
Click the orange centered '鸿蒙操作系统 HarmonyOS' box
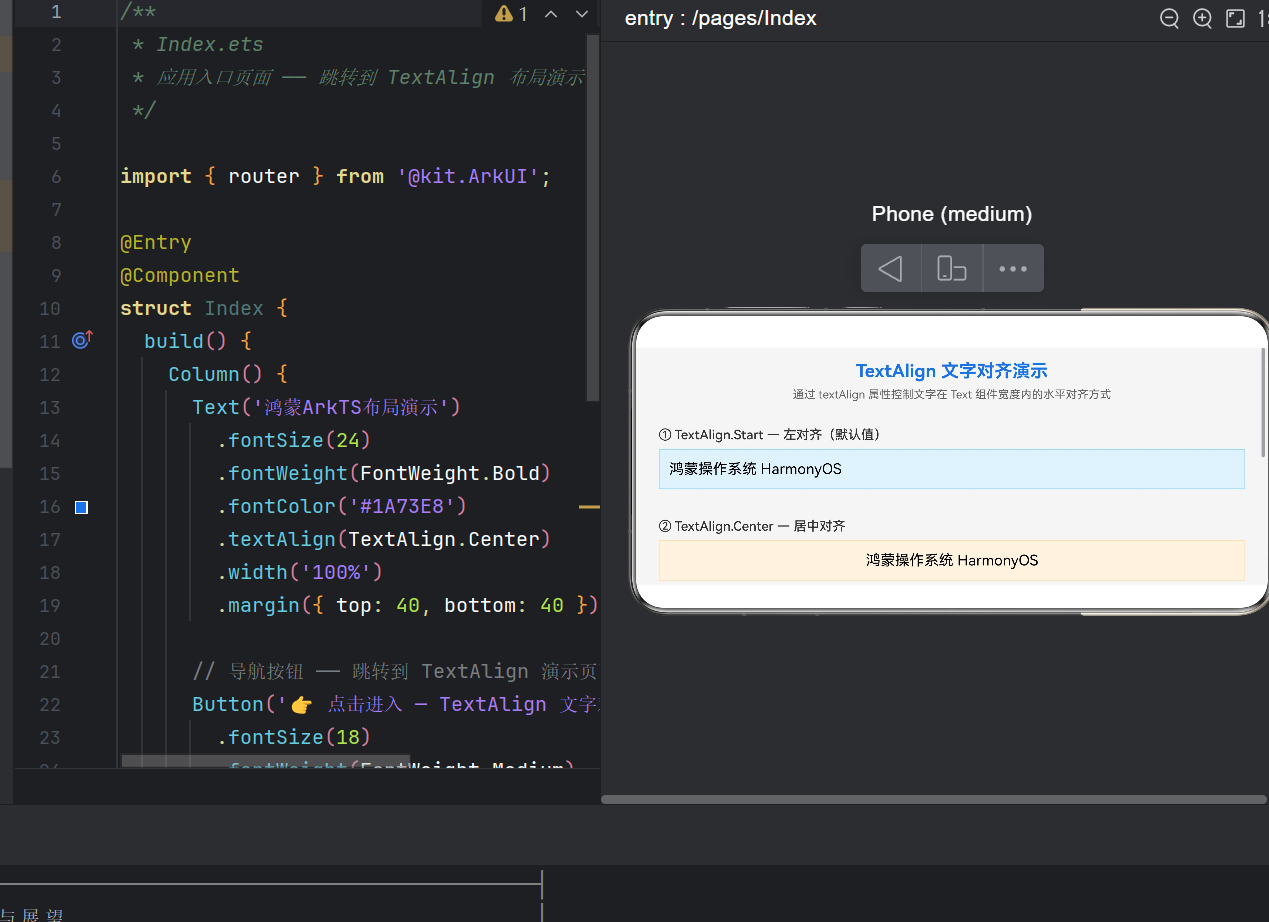click(x=951, y=560)
